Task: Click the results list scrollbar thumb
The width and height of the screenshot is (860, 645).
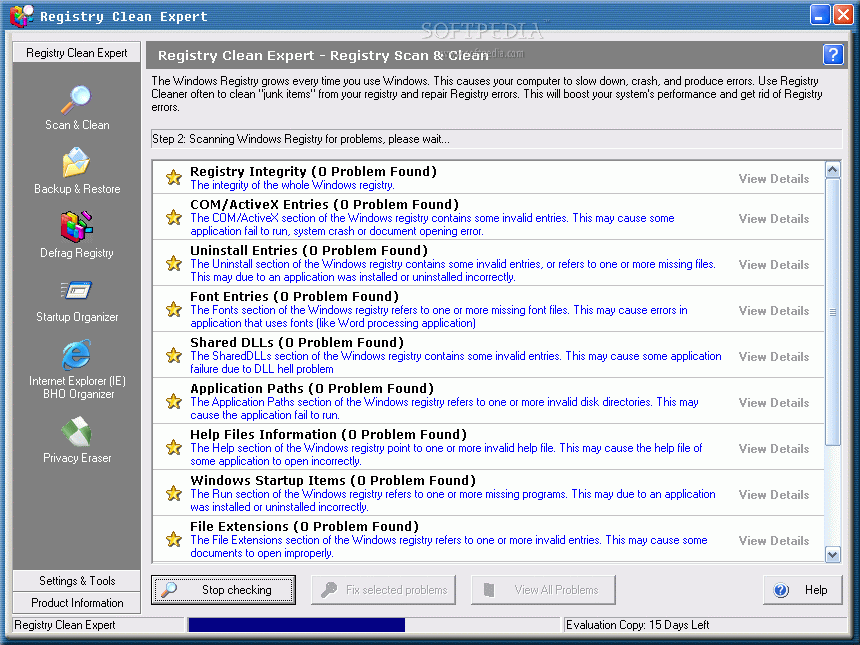Action: 833,312
